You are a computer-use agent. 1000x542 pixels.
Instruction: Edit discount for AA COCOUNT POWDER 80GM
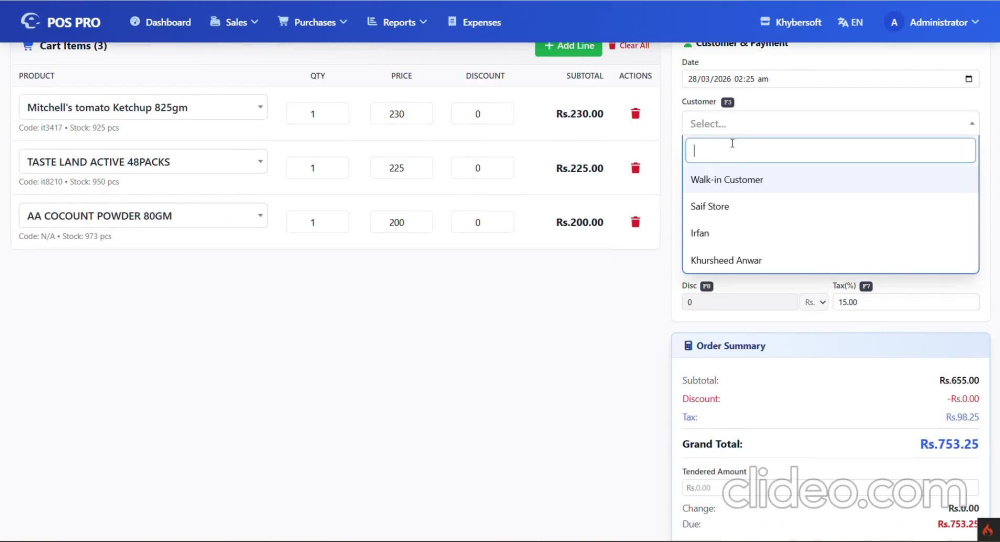tap(482, 222)
